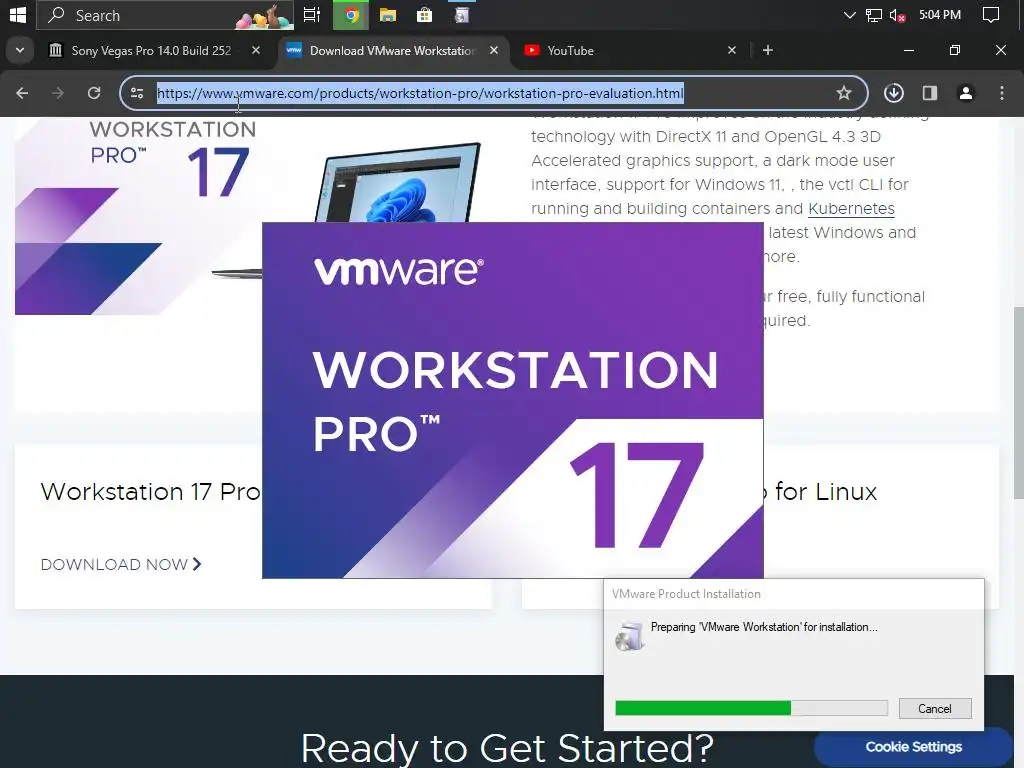Image resolution: width=1024 pixels, height=768 pixels.
Task: Restore down the Chrome window
Action: 955,50
